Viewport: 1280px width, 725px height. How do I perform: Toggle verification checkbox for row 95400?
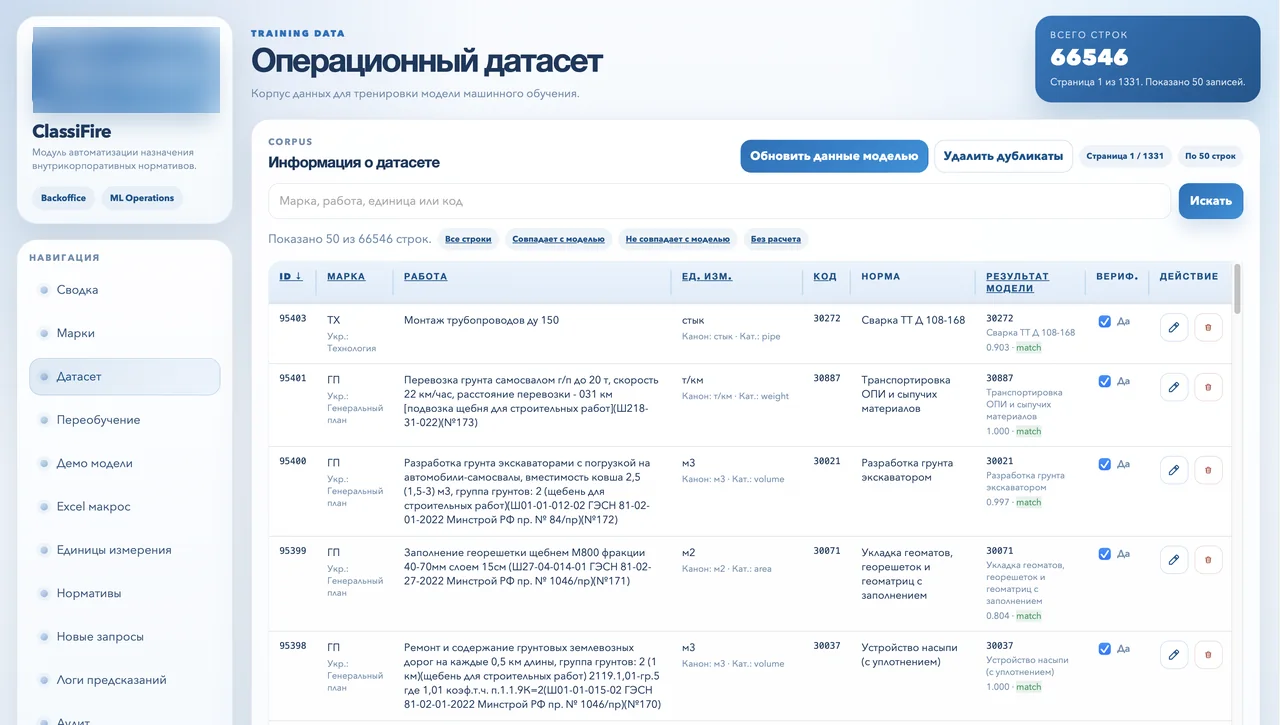click(1105, 464)
